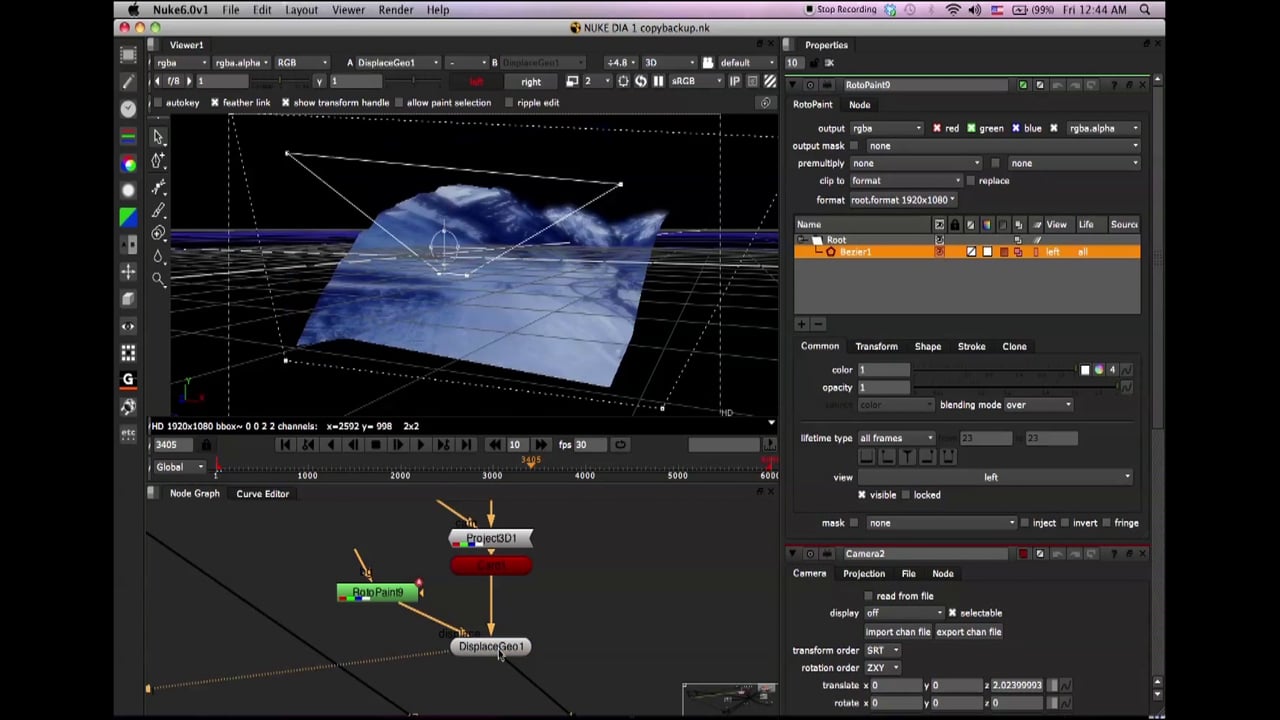Disable the feather link checkbox
The width and height of the screenshot is (1280, 720).
click(214, 102)
